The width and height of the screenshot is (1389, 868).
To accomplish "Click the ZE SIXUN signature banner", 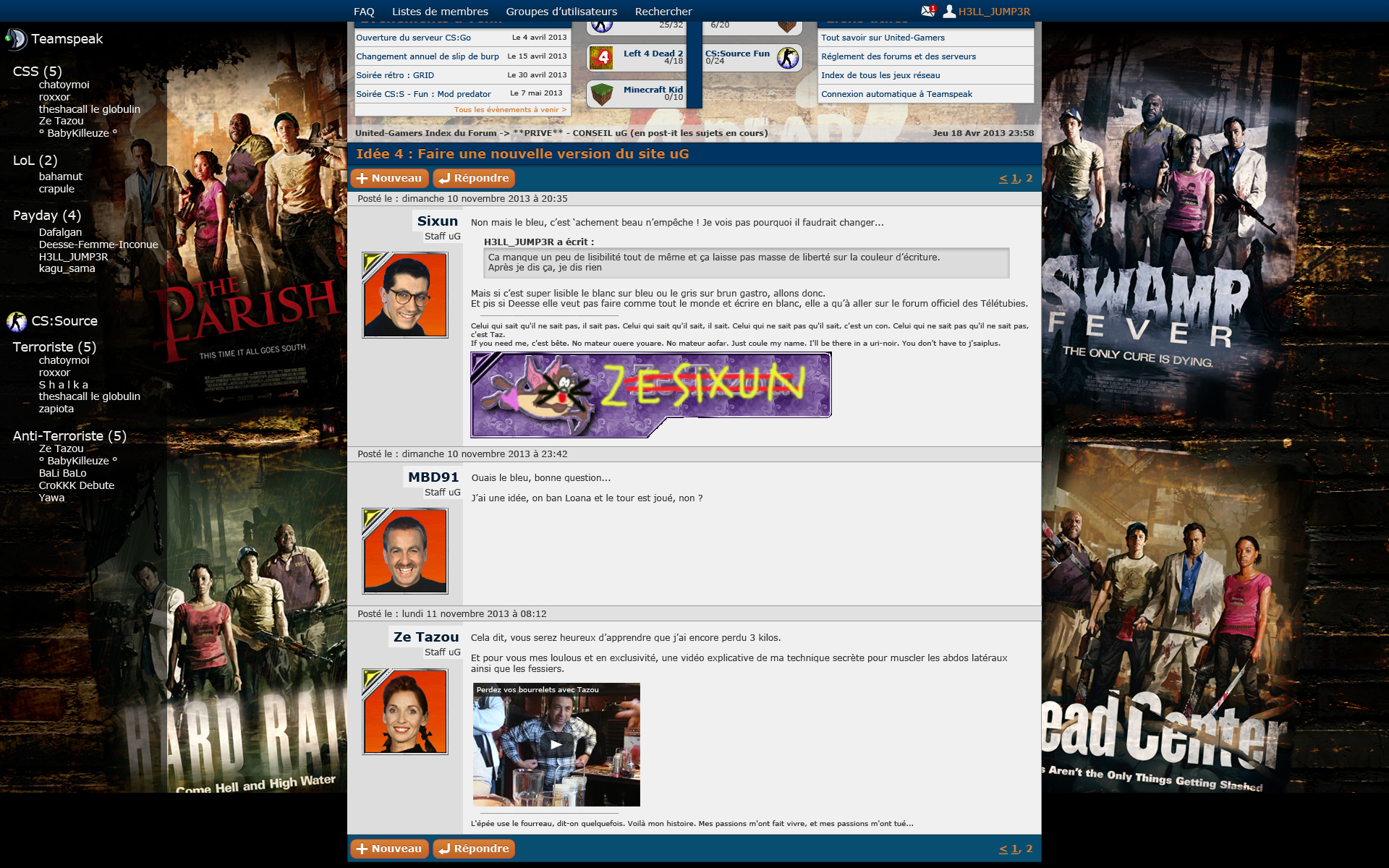I will (650, 395).
